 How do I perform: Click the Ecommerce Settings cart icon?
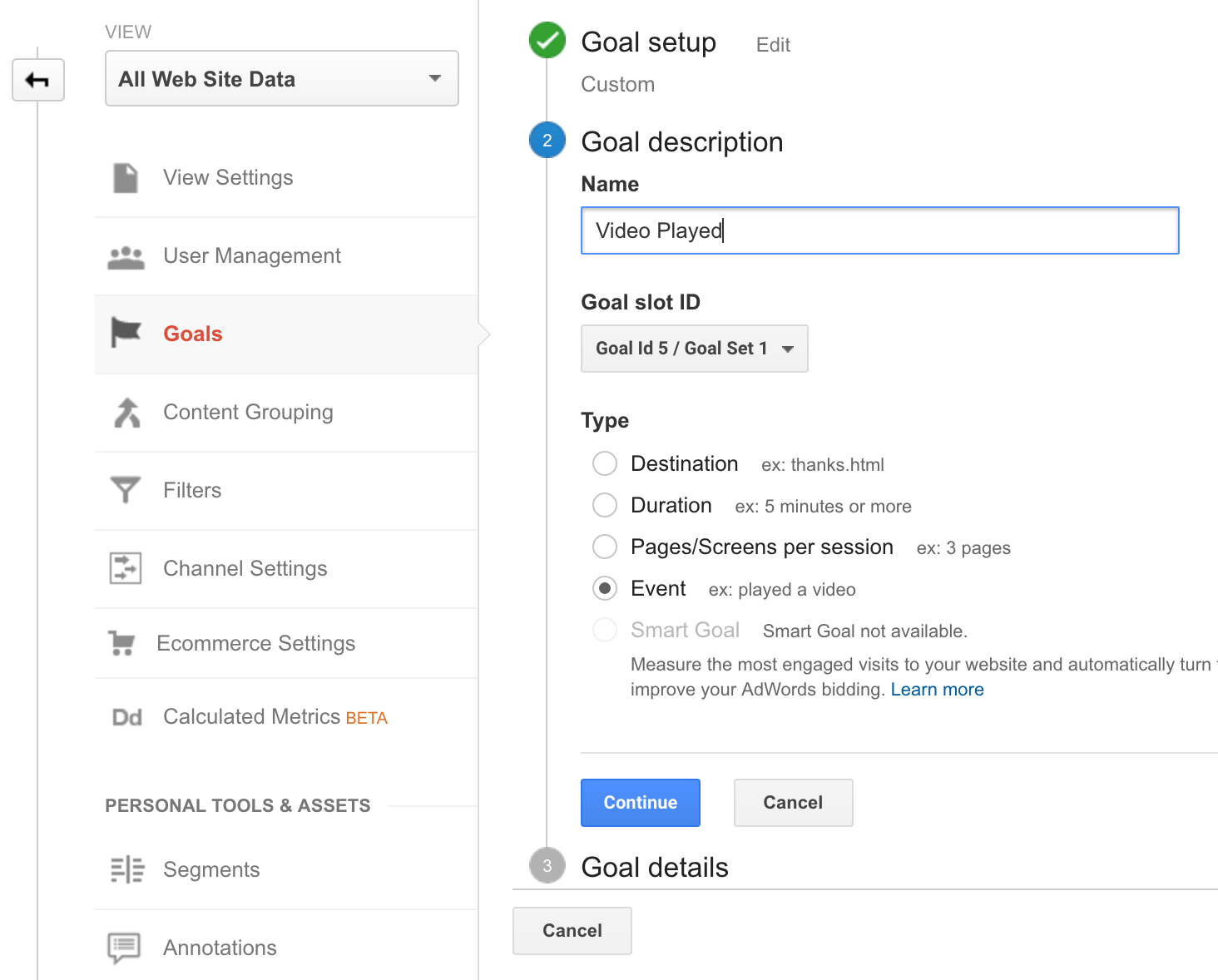coord(122,644)
